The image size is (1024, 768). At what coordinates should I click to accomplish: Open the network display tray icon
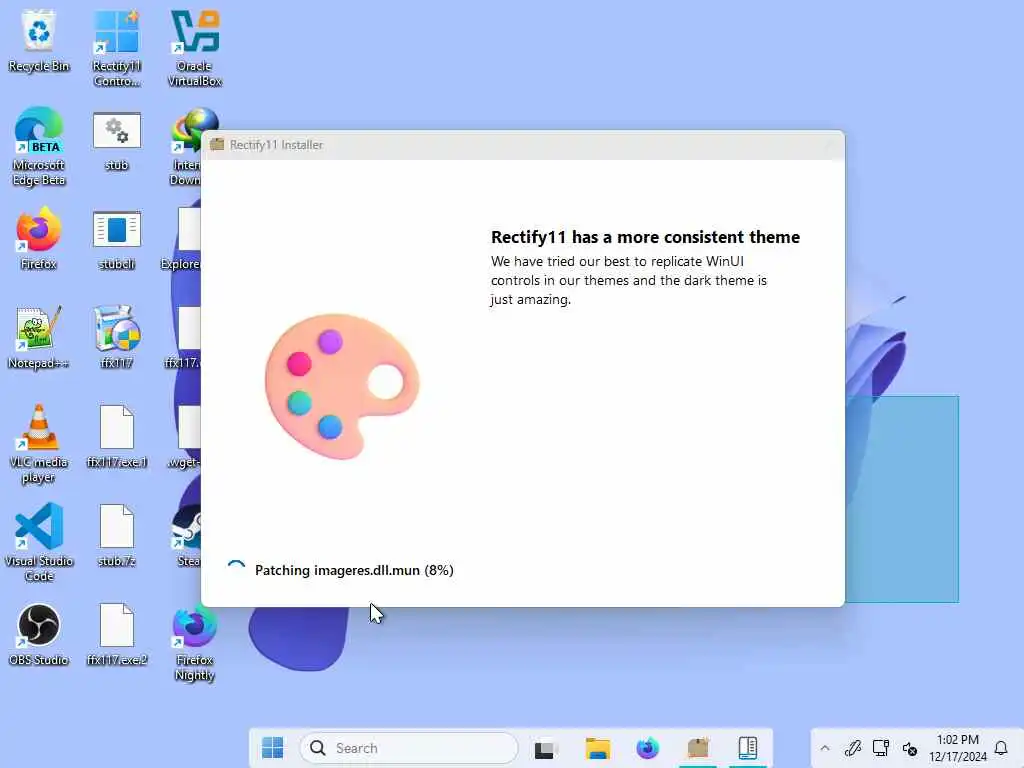881,748
